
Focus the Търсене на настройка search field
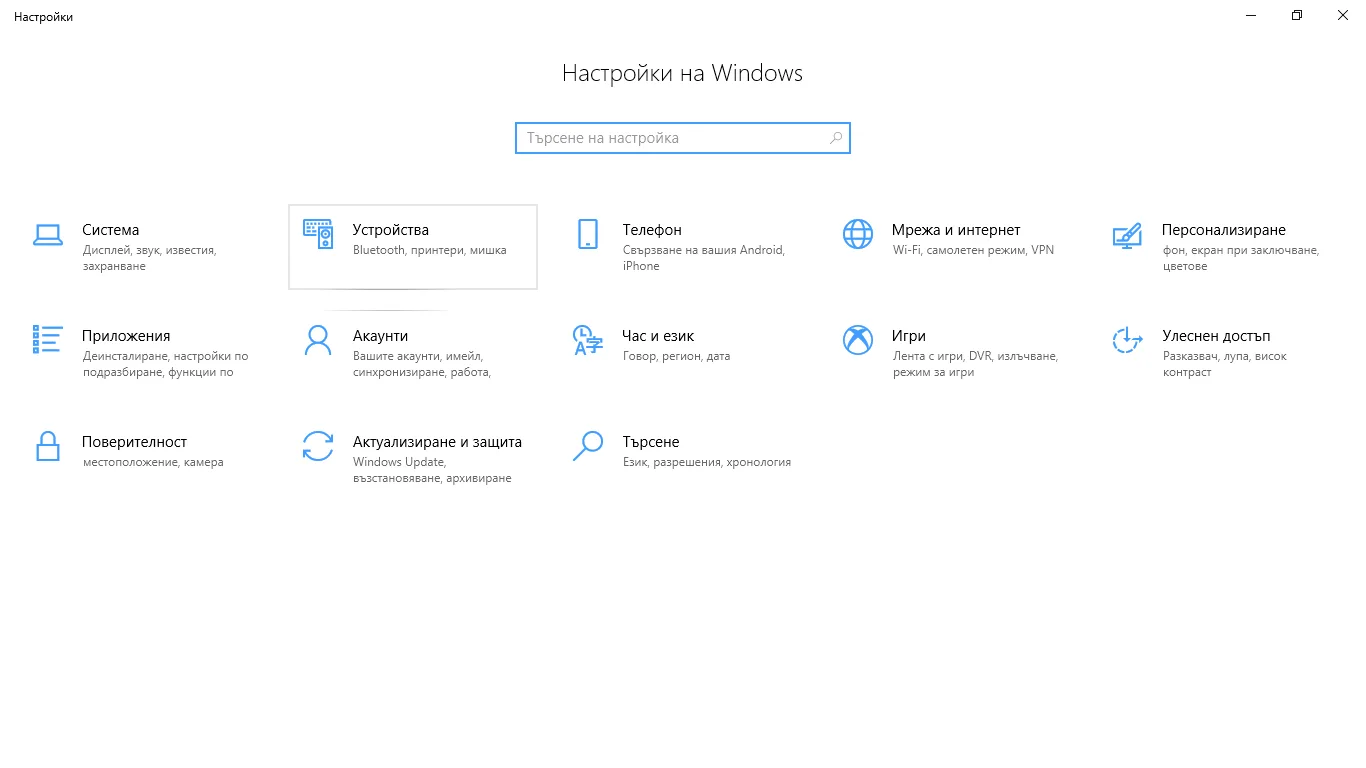click(683, 138)
